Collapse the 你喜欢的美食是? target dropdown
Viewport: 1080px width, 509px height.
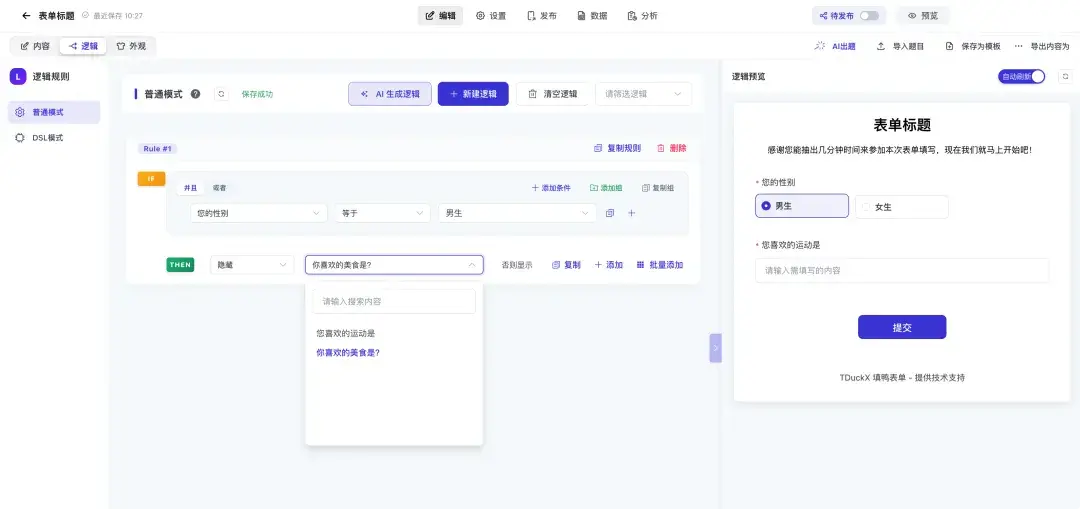394,264
